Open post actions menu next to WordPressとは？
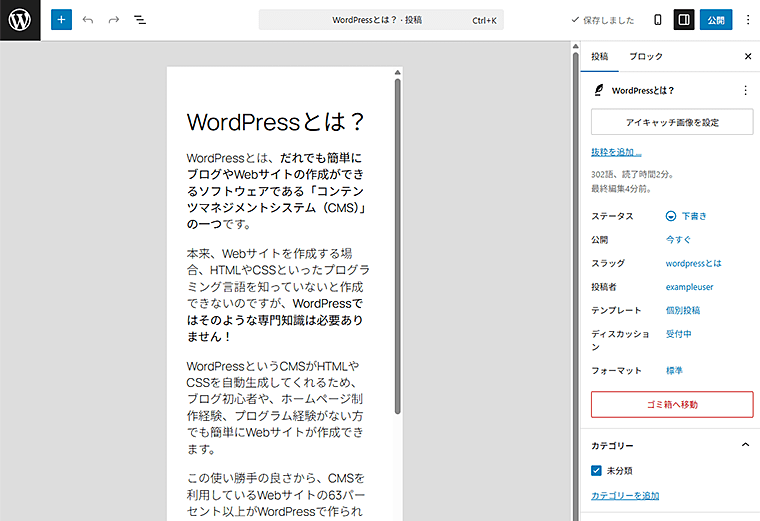 point(745,91)
